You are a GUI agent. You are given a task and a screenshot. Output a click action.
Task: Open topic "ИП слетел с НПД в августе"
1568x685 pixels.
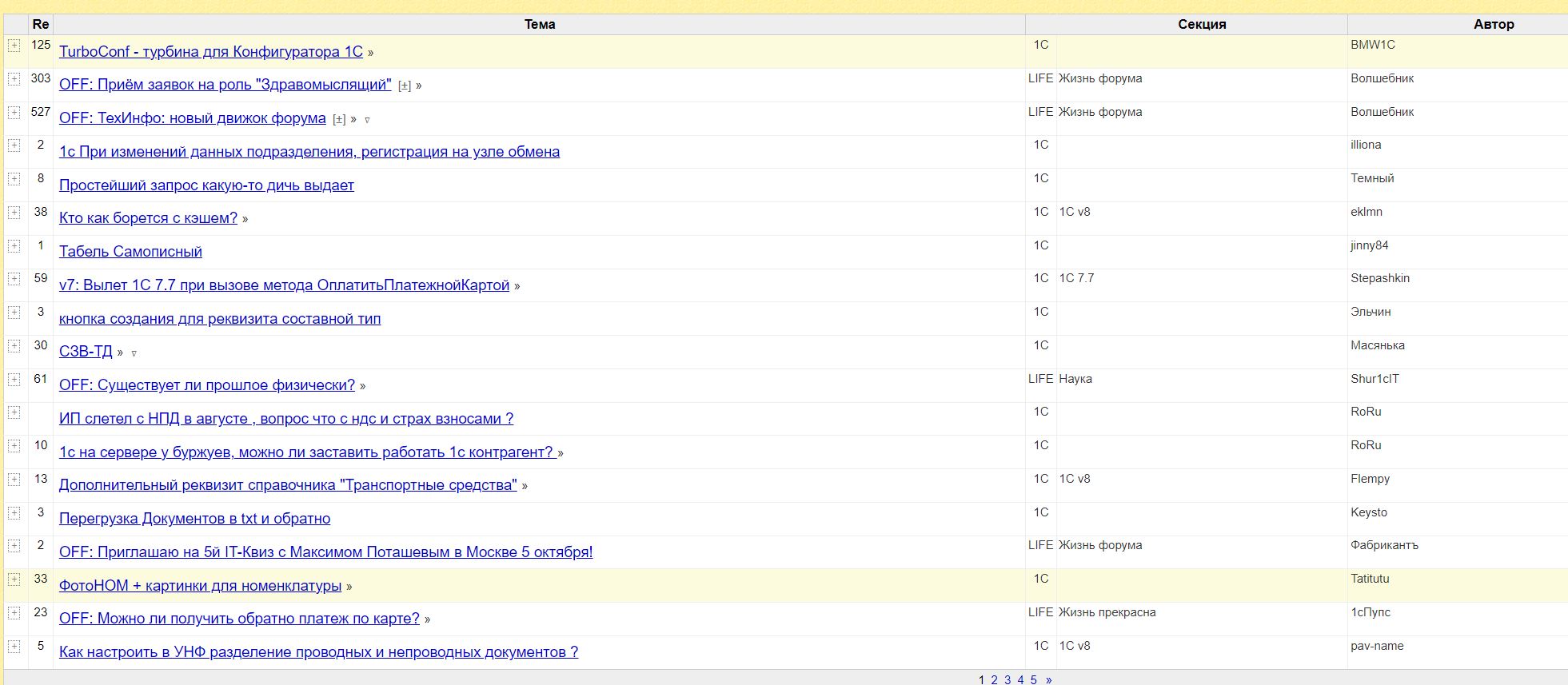coord(286,419)
